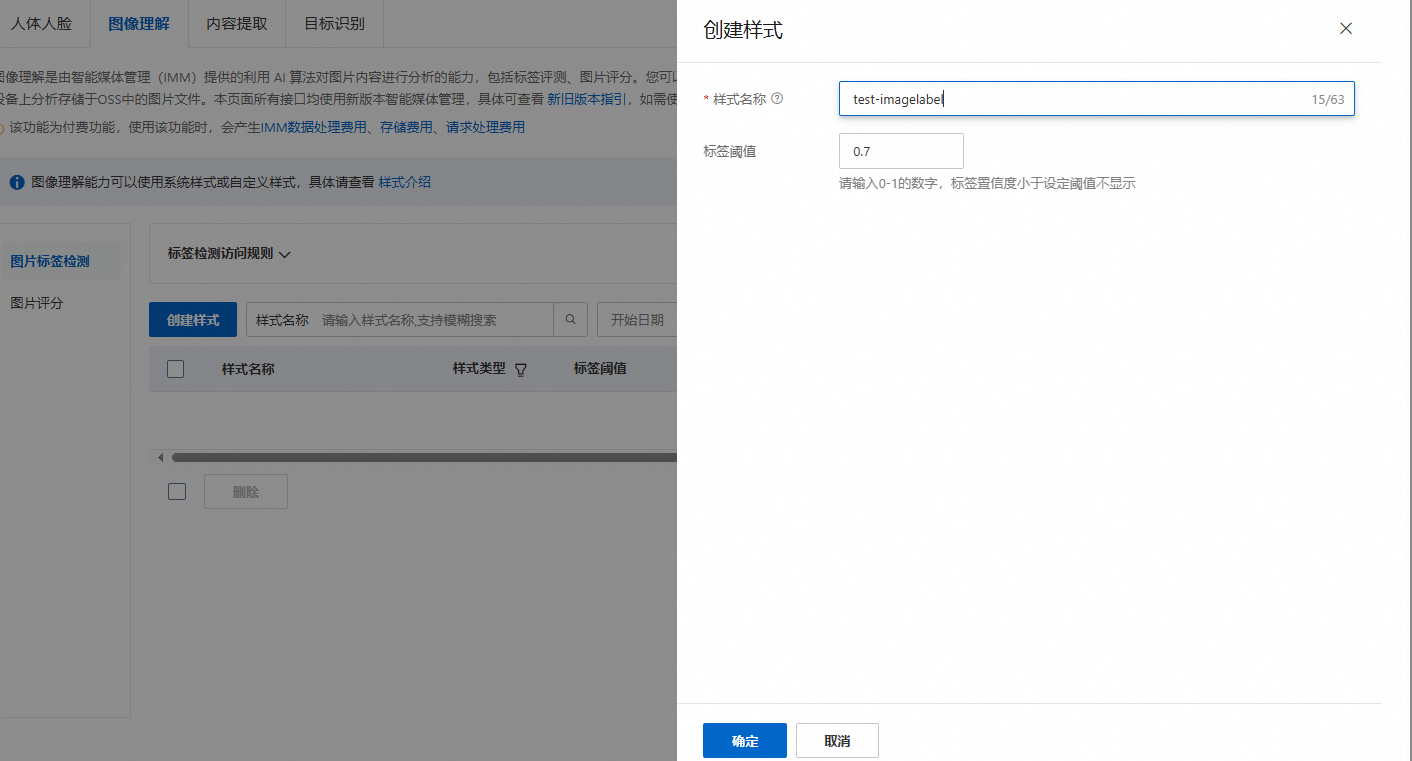
Task: Click the 取消 button
Action: click(837, 741)
